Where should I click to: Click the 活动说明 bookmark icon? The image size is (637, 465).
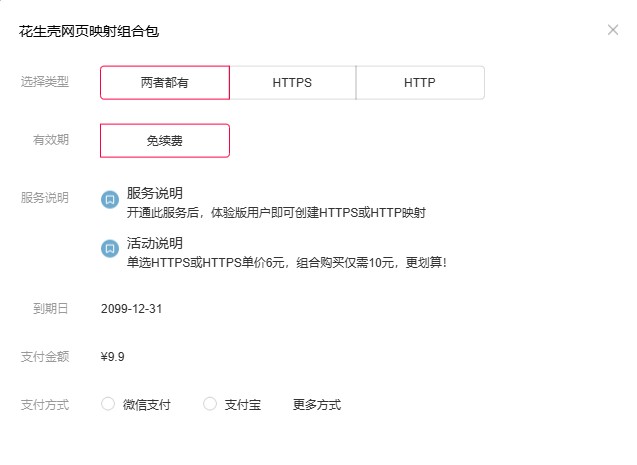click(x=110, y=248)
